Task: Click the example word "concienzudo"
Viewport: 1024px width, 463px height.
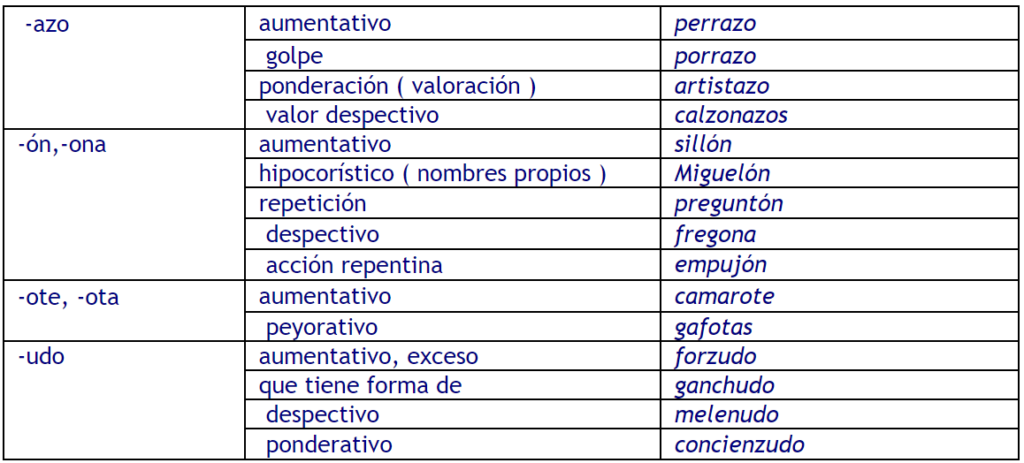Action: (x=739, y=445)
